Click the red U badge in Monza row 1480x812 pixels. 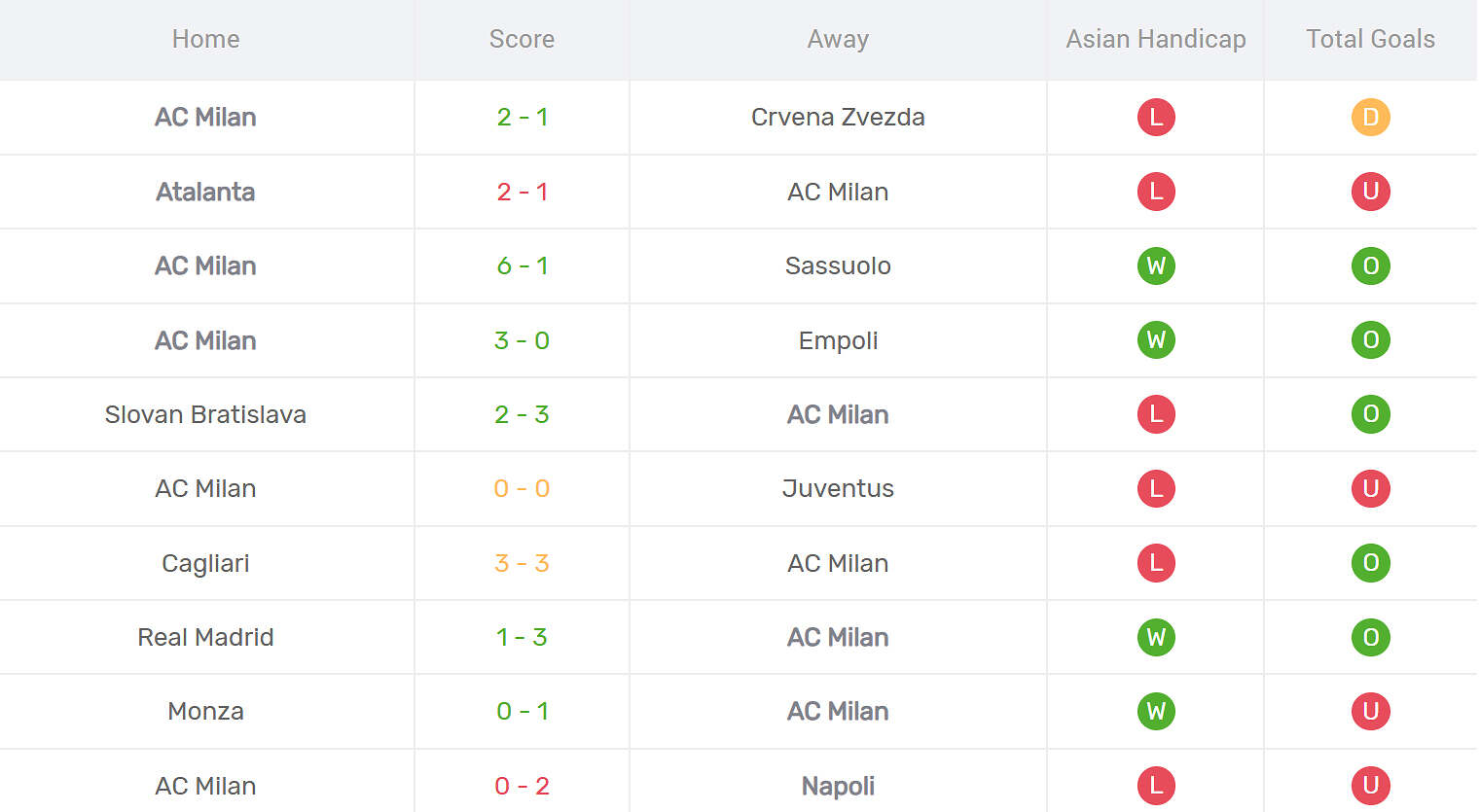tap(1370, 711)
